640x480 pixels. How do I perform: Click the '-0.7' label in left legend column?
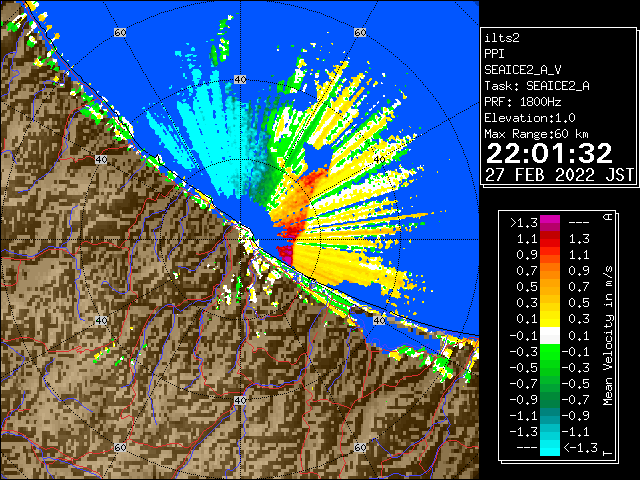[x=524, y=384]
